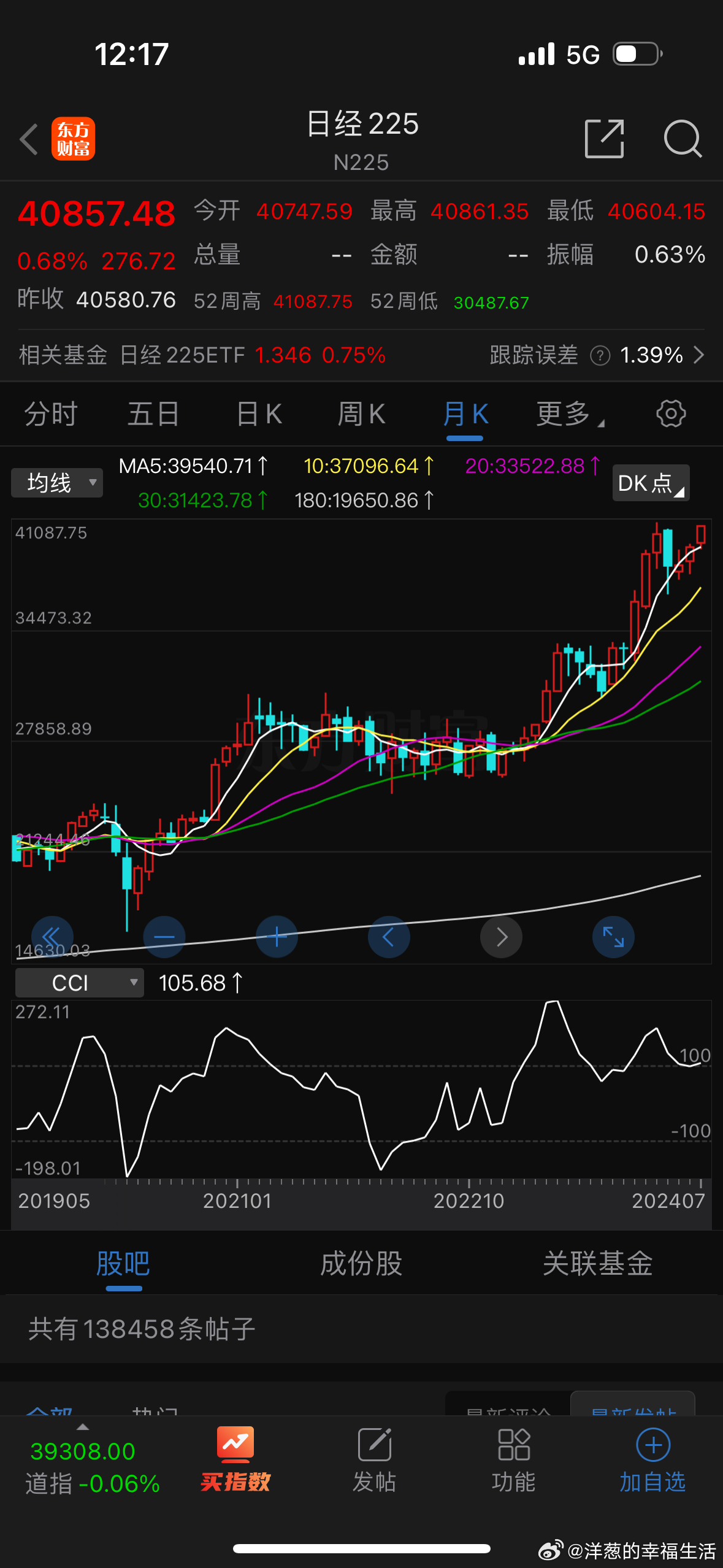Tap the 日经225 title
This screenshot has width=723, height=1568.
362,124
